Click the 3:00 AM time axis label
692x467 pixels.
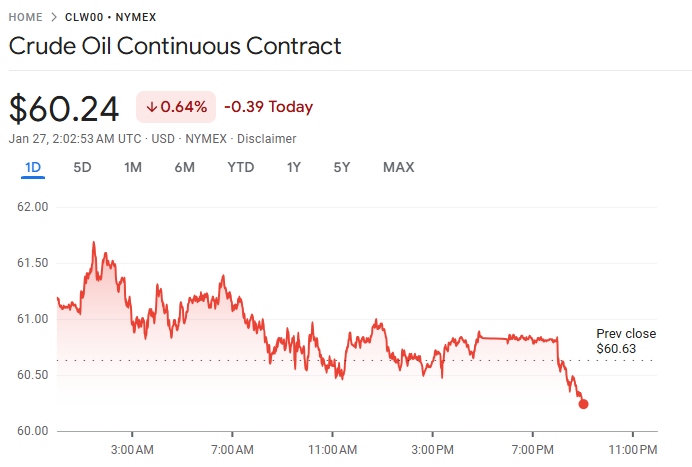(x=132, y=449)
